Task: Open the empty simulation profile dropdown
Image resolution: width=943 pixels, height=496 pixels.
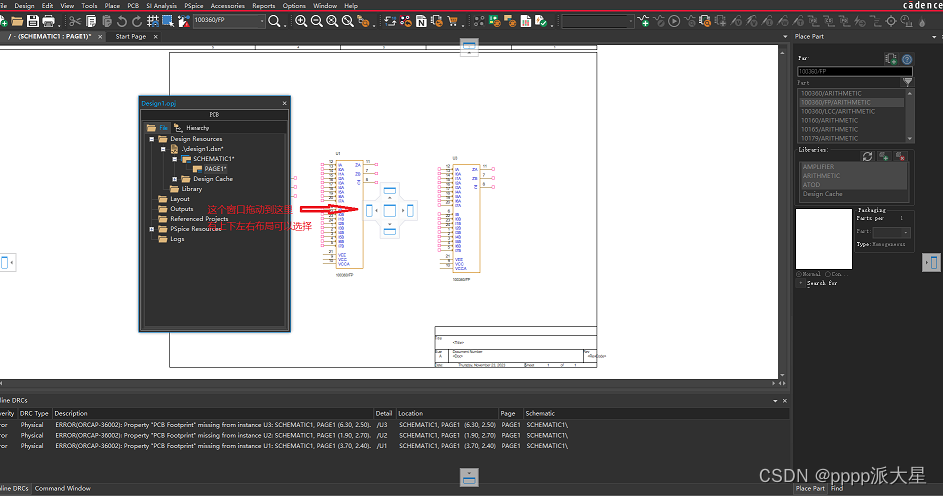Action: pos(630,22)
